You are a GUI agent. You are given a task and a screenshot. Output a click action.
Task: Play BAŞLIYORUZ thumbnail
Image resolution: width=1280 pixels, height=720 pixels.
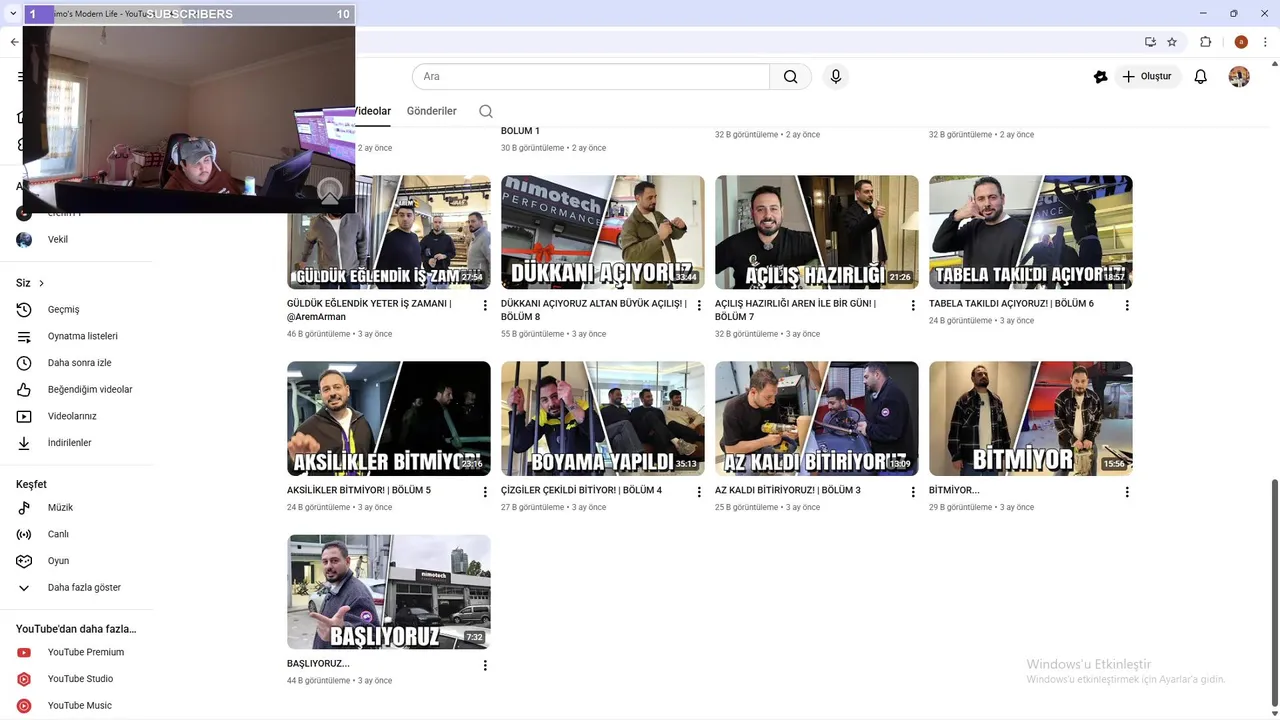tap(389, 592)
